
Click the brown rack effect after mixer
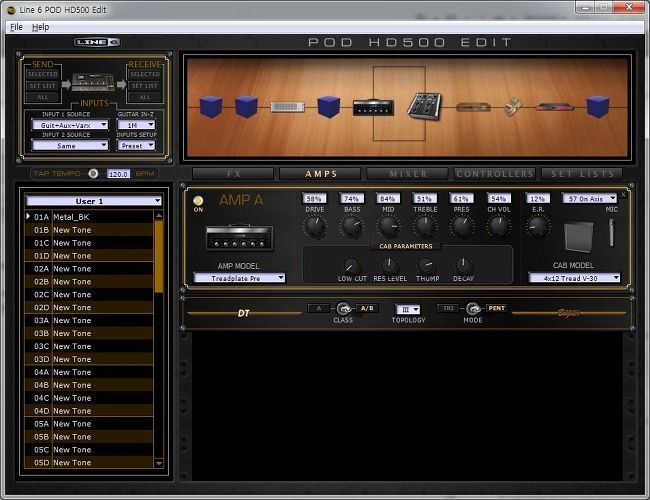click(473, 108)
